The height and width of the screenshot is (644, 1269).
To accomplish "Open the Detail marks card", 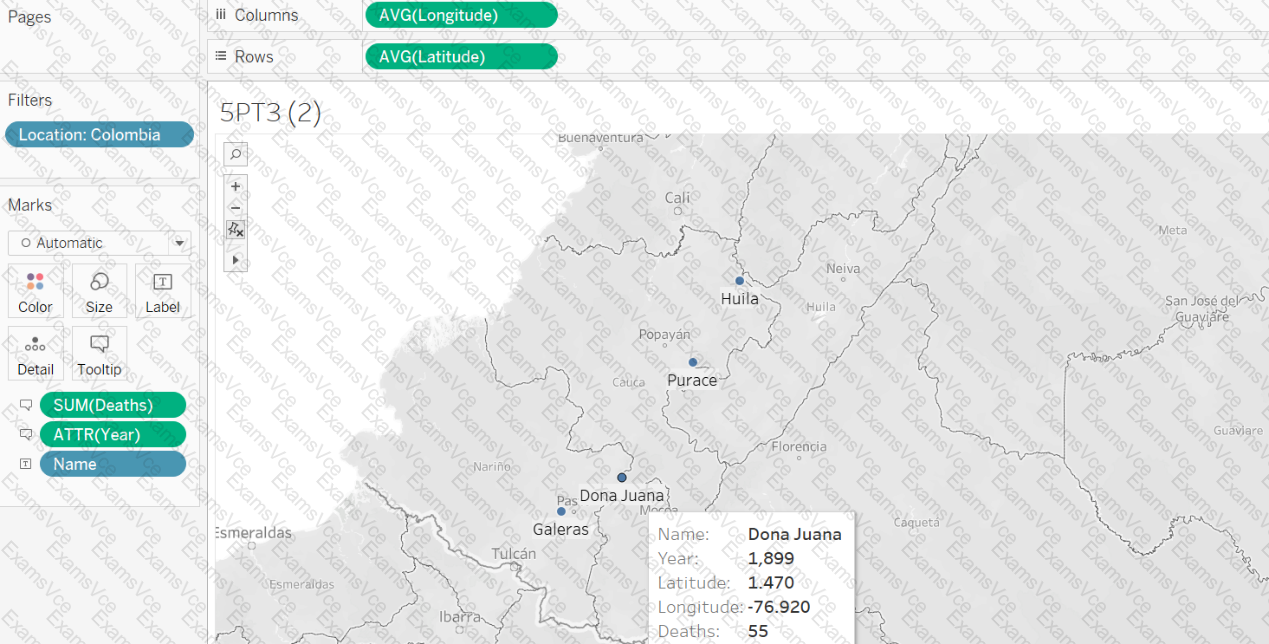I will (x=35, y=353).
